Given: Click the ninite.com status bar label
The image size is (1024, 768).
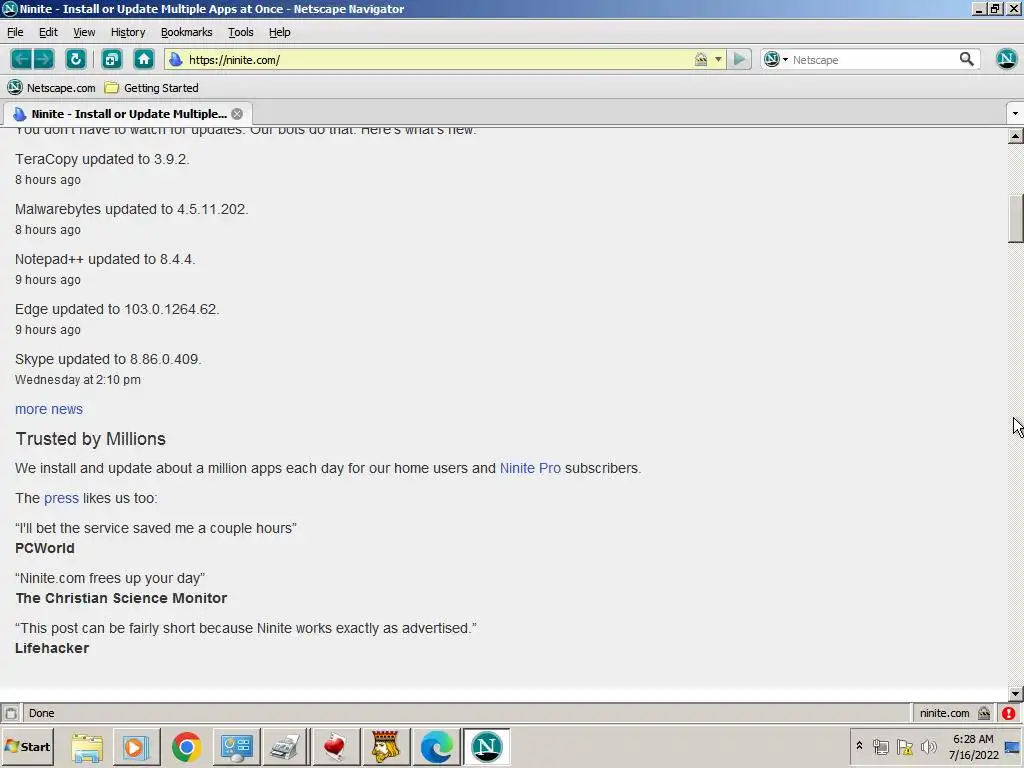Looking at the screenshot, I should pyautogui.click(x=944, y=713).
